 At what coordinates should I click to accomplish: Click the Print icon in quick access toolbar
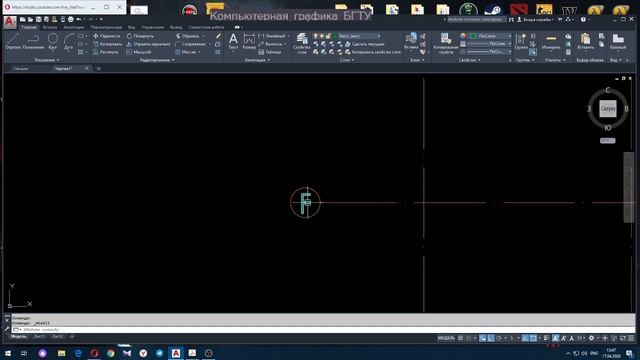click(71, 19)
